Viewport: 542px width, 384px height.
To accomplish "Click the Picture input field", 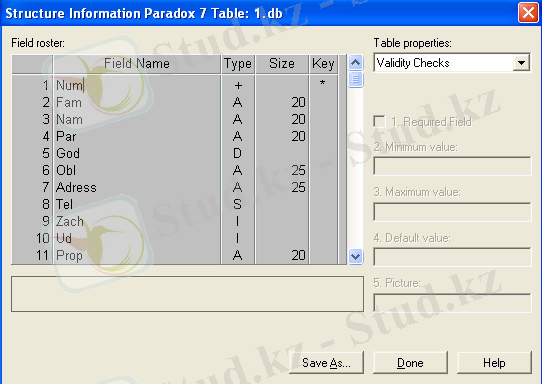I will click(452, 303).
